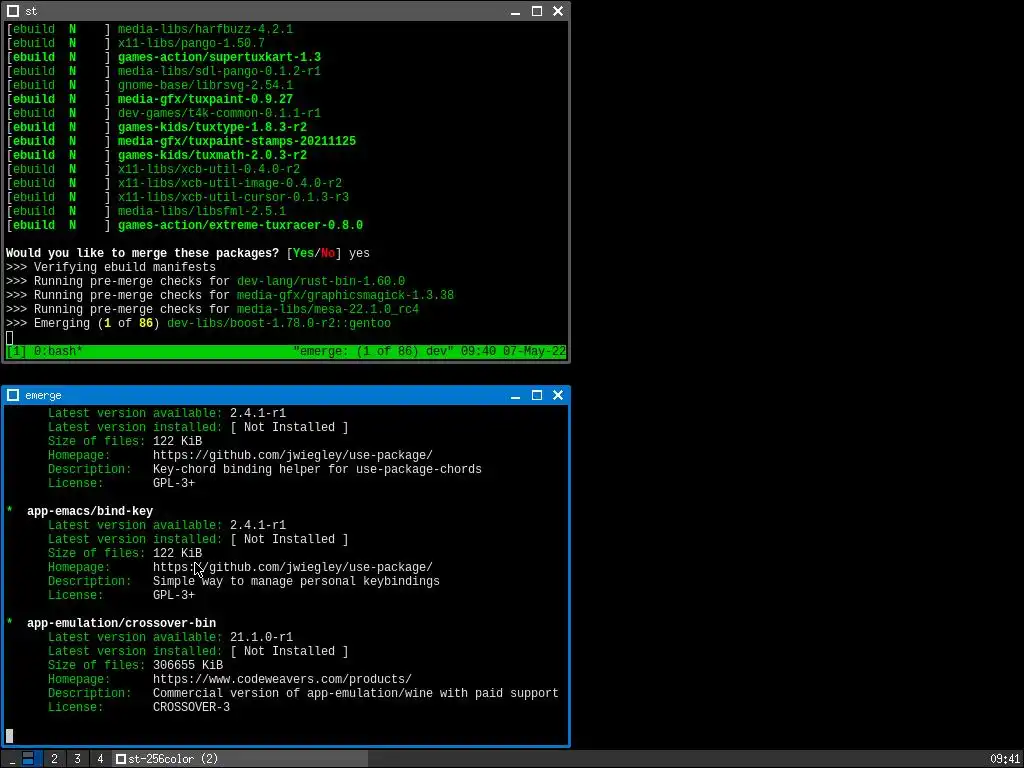The image size is (1024, 768).
Task: Select the media-gfx/tuxpaint-0.9.27 line
Action: [205, 99]
